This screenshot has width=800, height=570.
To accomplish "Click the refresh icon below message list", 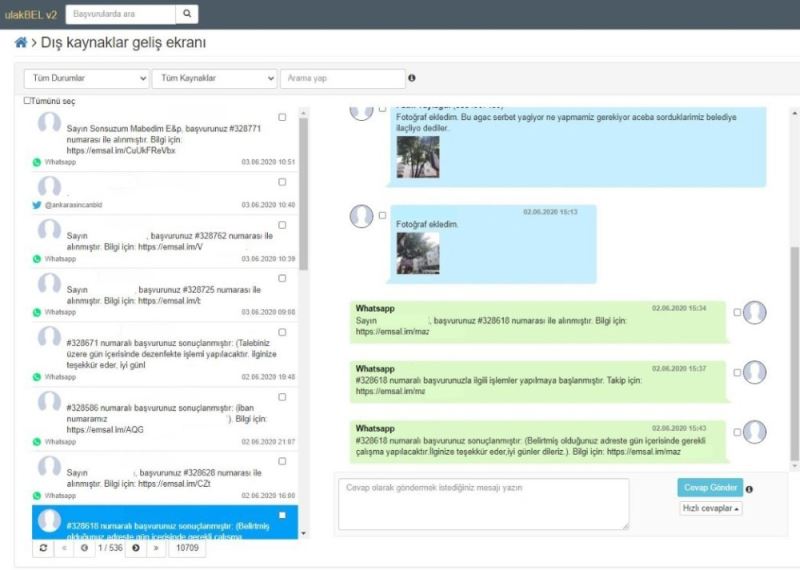I will click(43, 548).
